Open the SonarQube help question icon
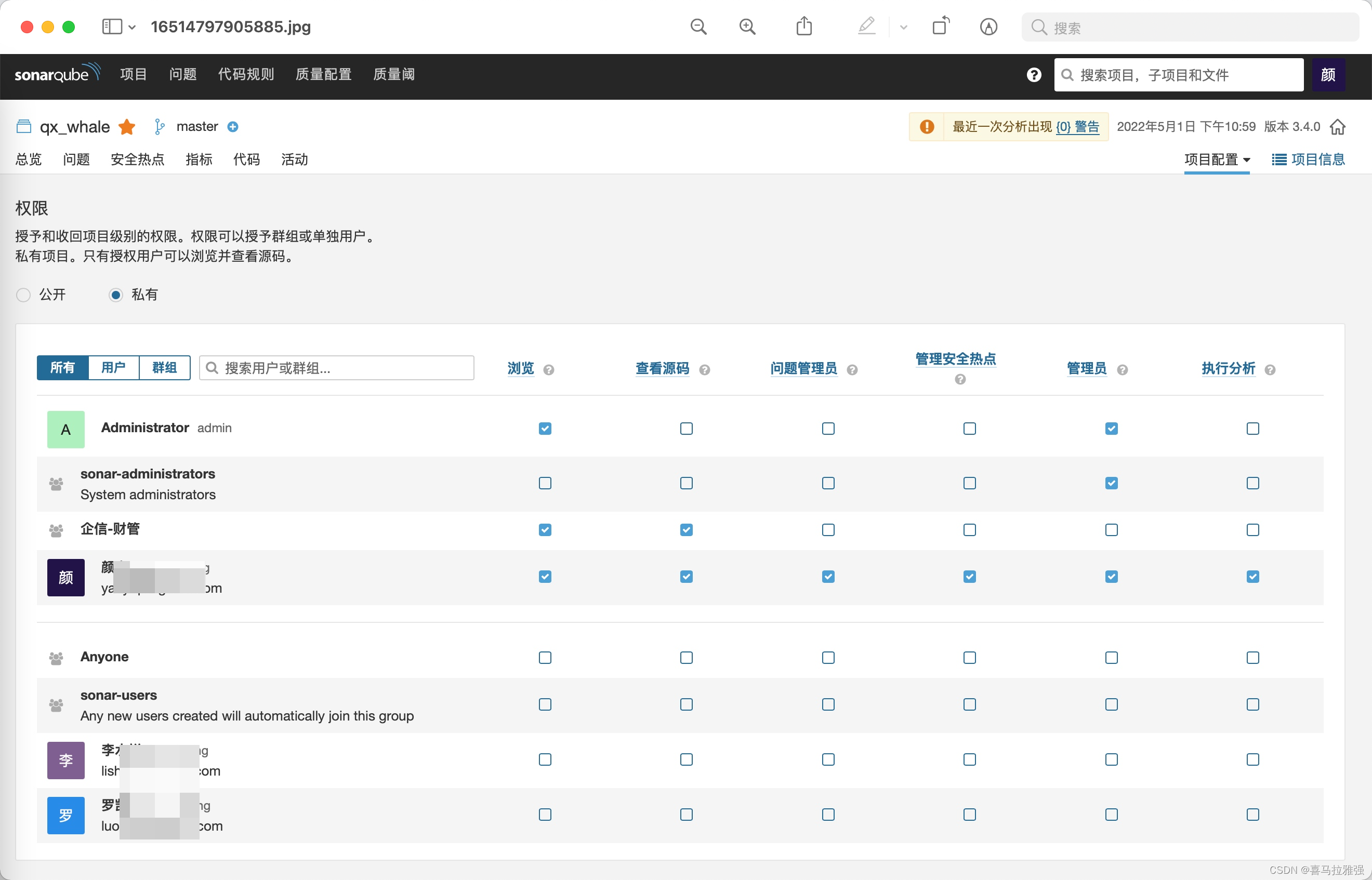 pyautogui.click(x=1034, y=75)
